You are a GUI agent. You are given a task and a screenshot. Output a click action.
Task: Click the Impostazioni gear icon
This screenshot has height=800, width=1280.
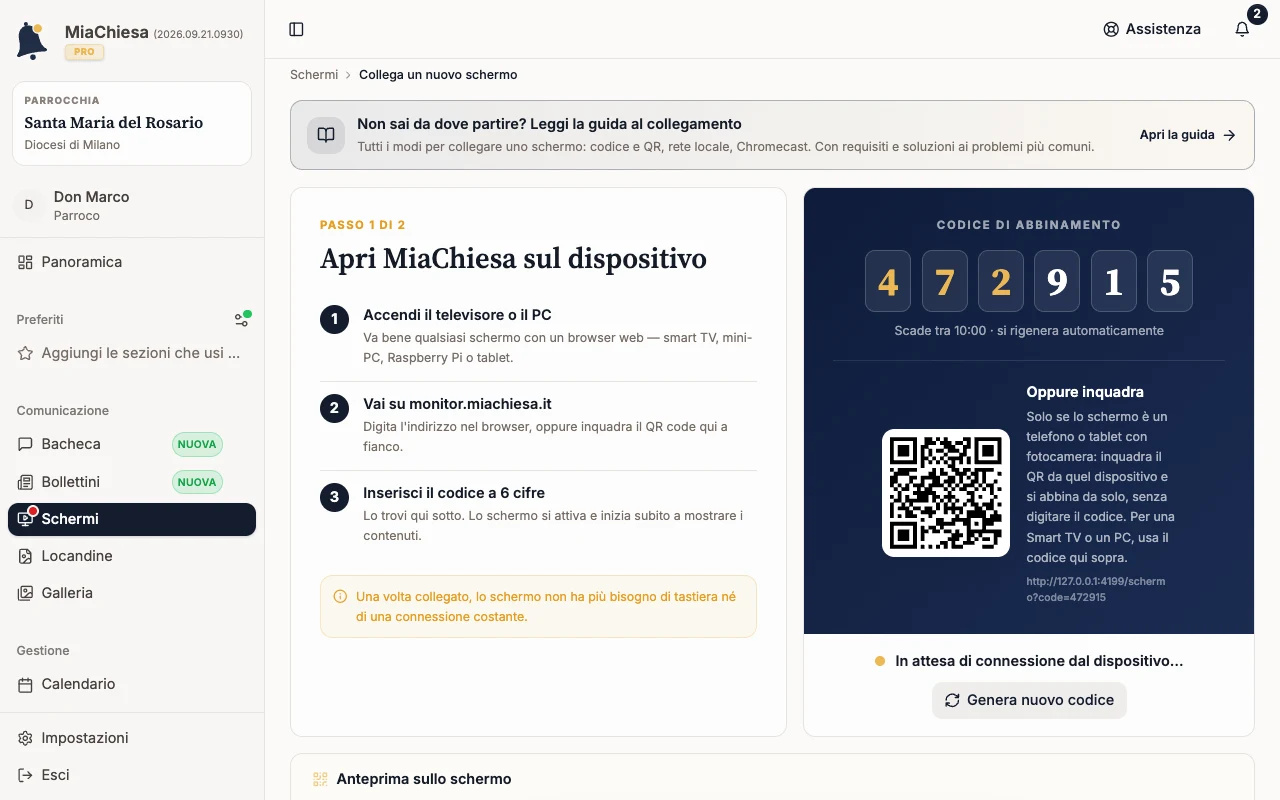tap(26, 738)
